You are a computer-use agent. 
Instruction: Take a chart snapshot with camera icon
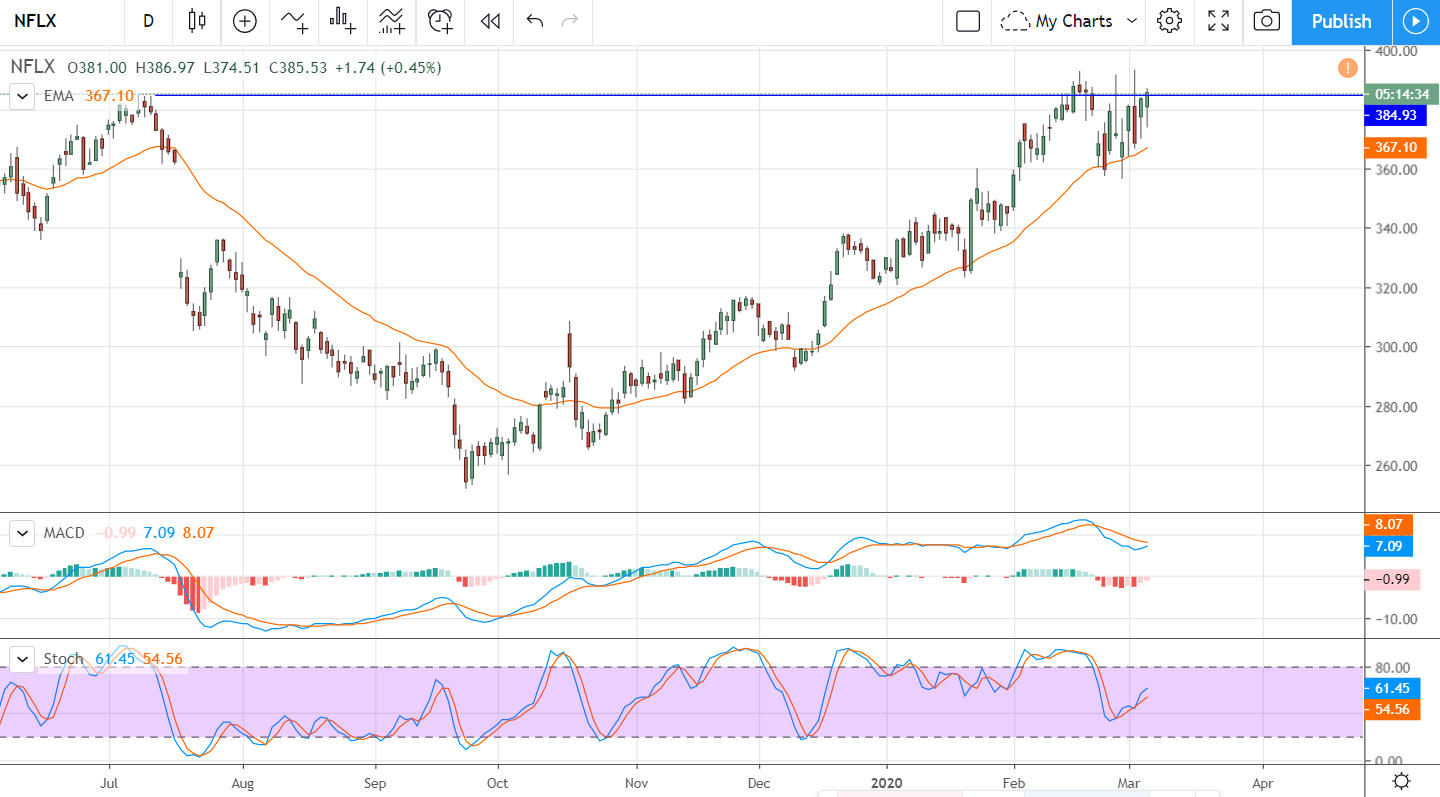1266,21
